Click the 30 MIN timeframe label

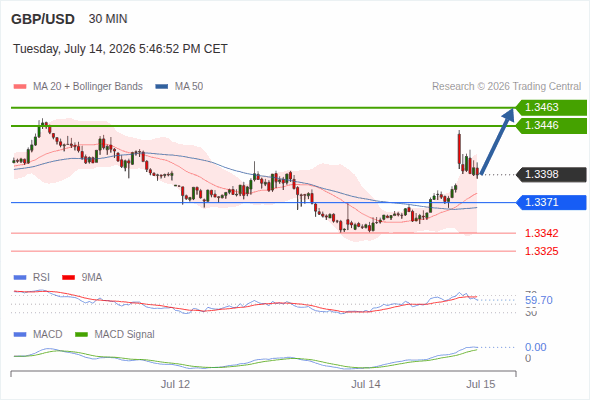pos(108,19)
